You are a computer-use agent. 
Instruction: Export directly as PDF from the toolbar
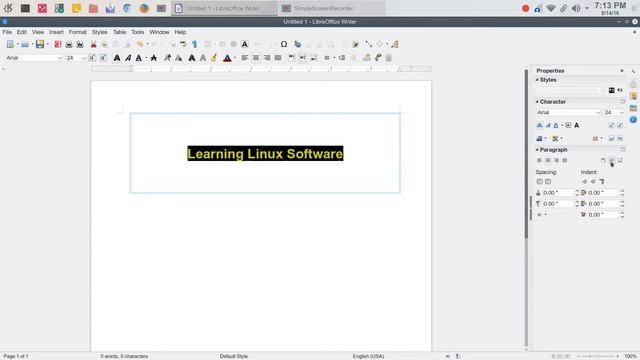[58, 44]
